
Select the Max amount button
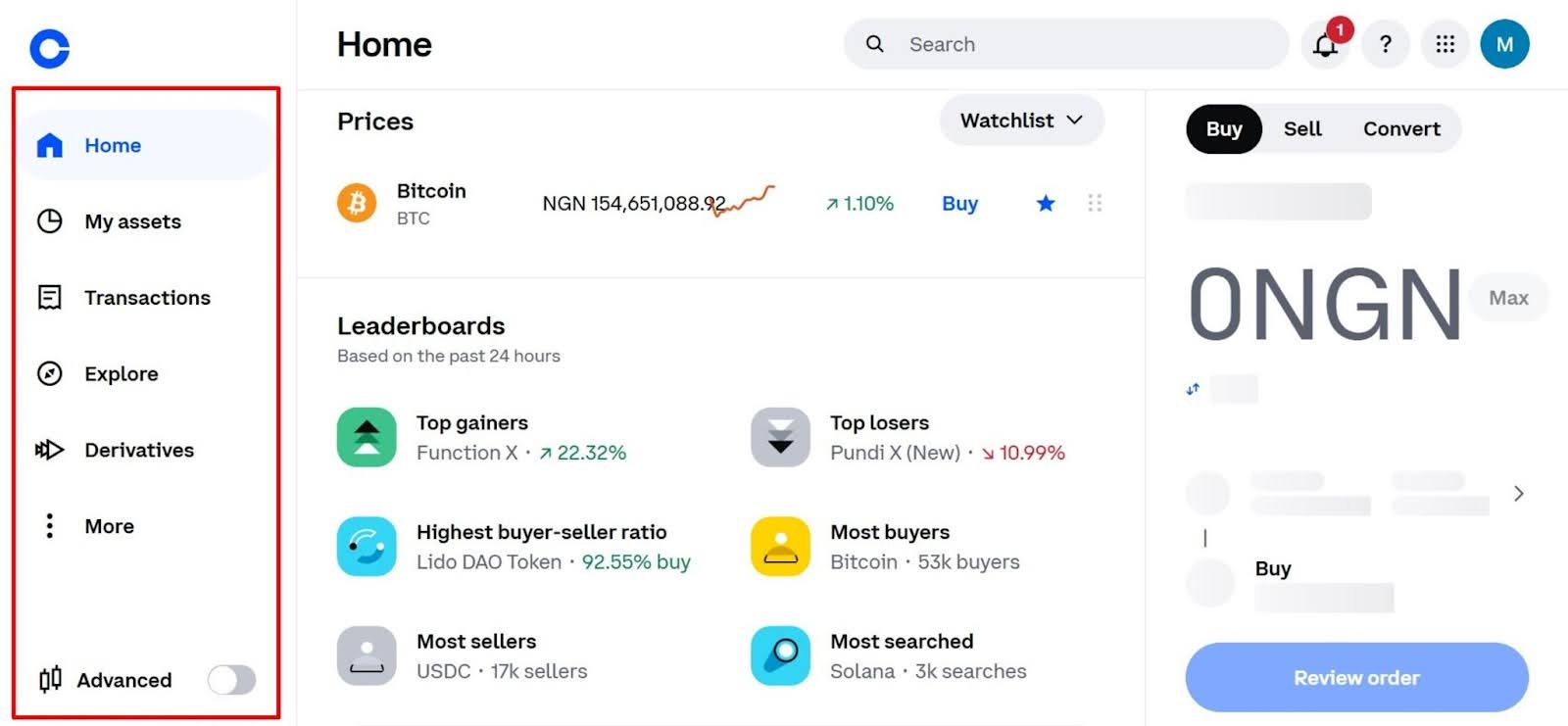click(x=1507, y=297)
